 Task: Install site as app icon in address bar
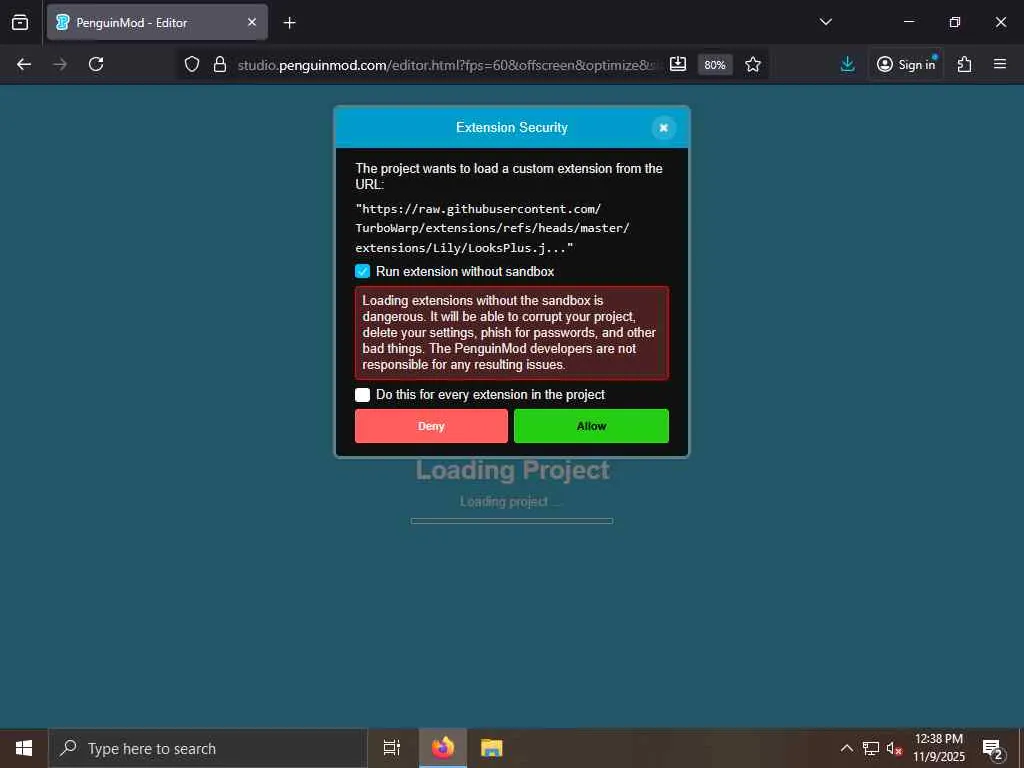pyautogui.click(x=678, y=64)
